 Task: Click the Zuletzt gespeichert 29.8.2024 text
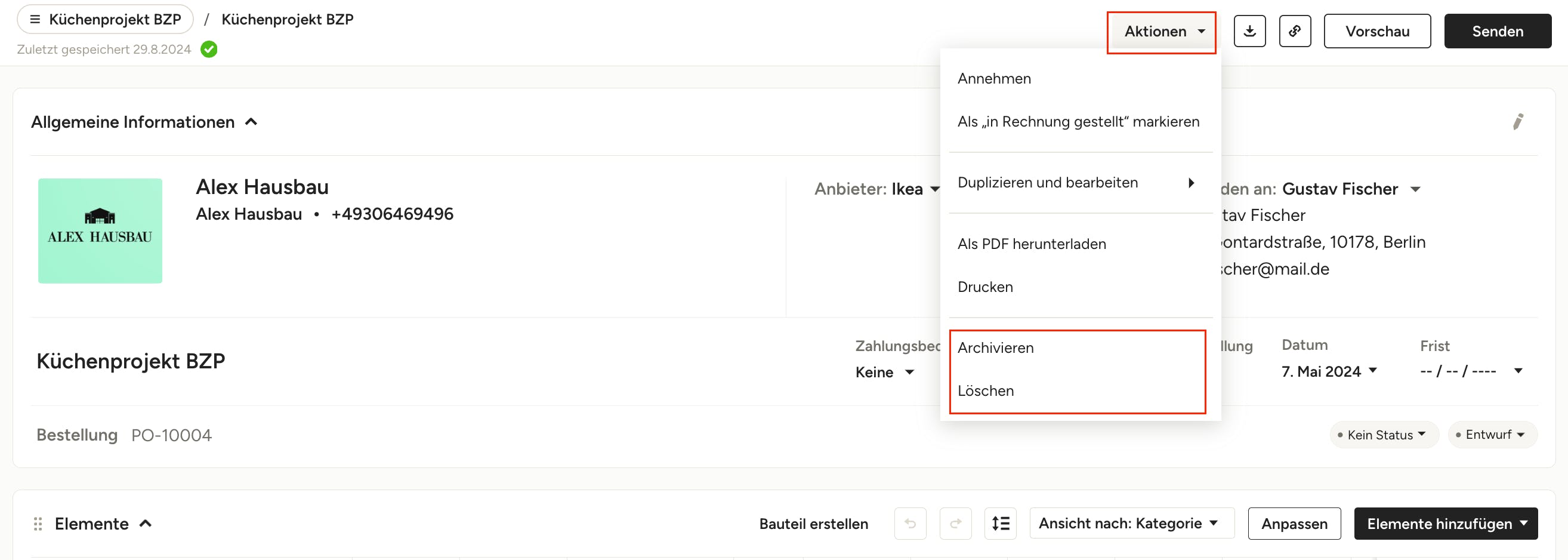(x=104, y=50)
